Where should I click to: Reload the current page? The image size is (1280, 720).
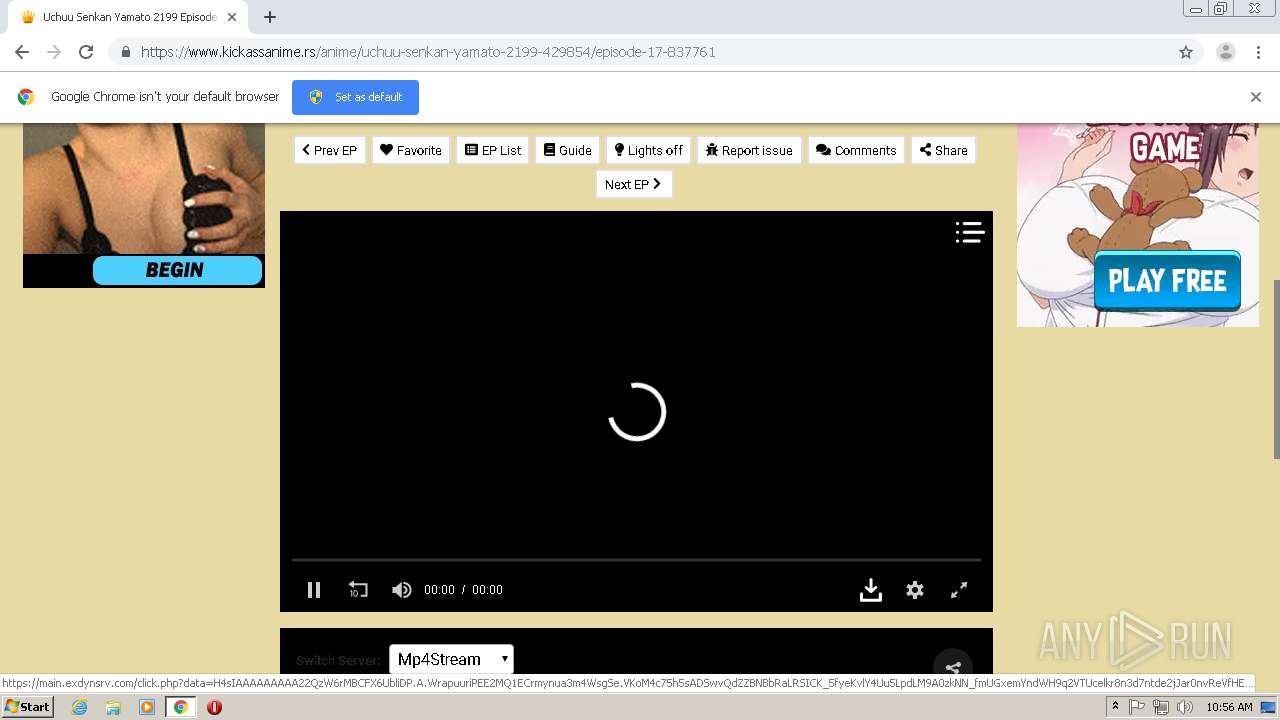click(86, 52)
